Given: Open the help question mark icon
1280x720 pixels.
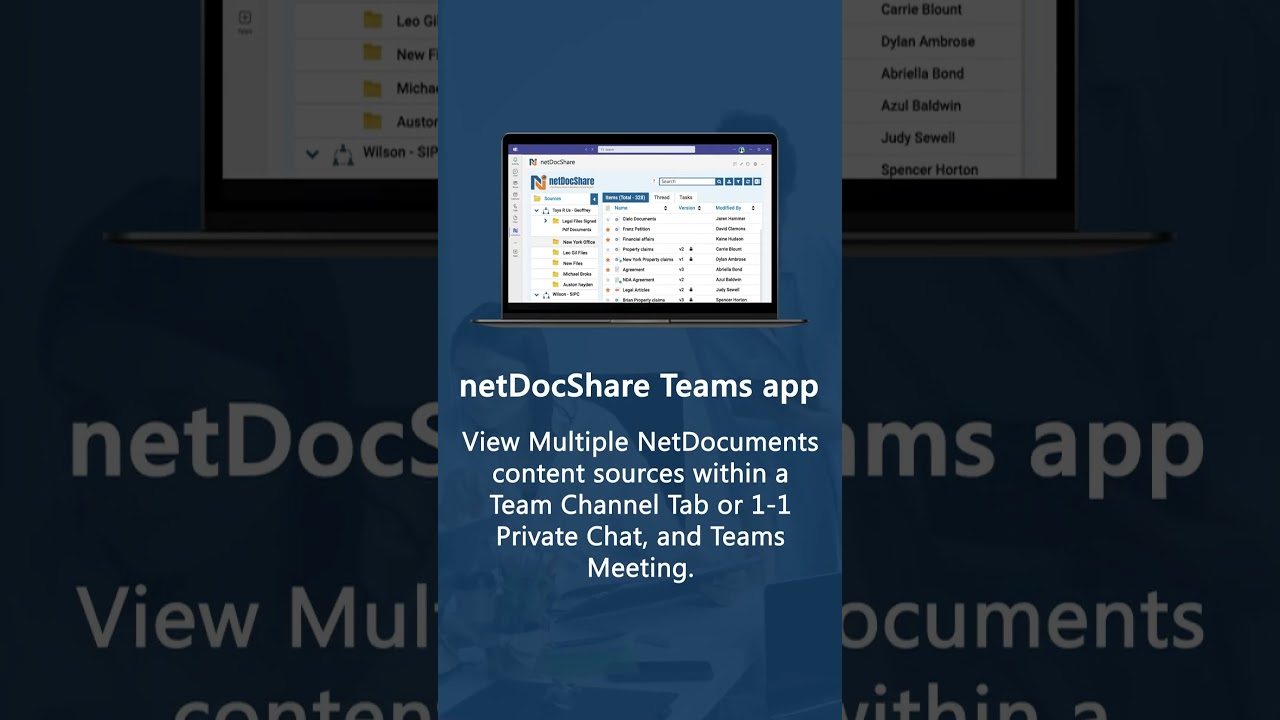Looking at the screenshot, I should click(654, 181).
